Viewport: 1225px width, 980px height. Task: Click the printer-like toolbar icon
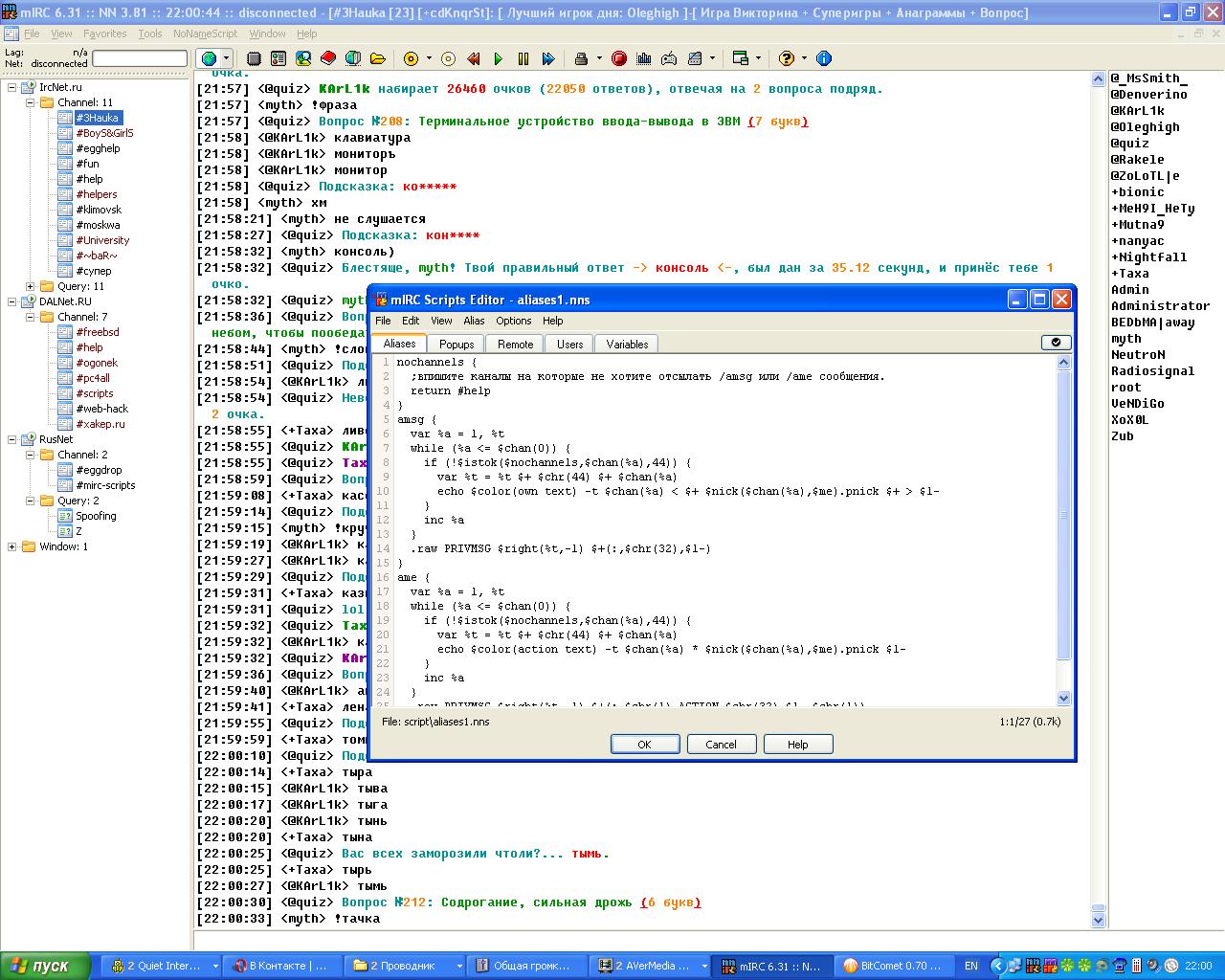click(583, 58)
